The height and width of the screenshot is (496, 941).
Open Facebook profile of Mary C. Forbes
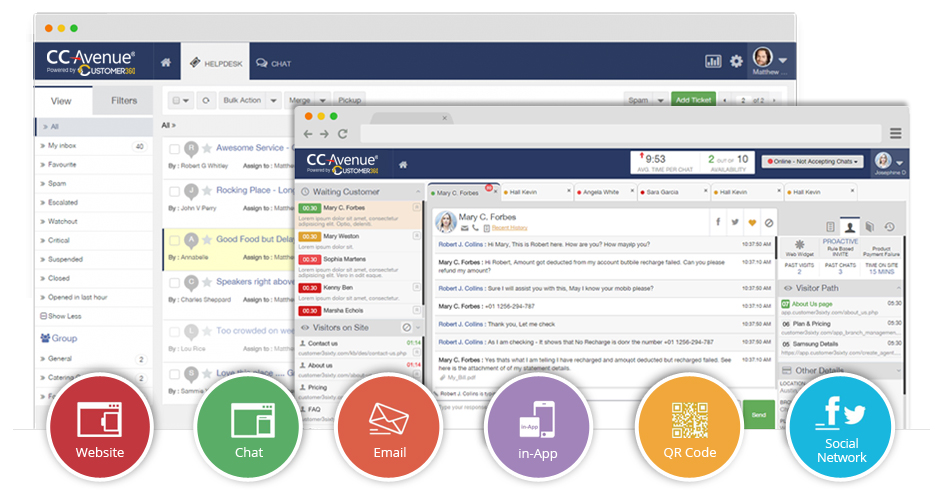718,222
